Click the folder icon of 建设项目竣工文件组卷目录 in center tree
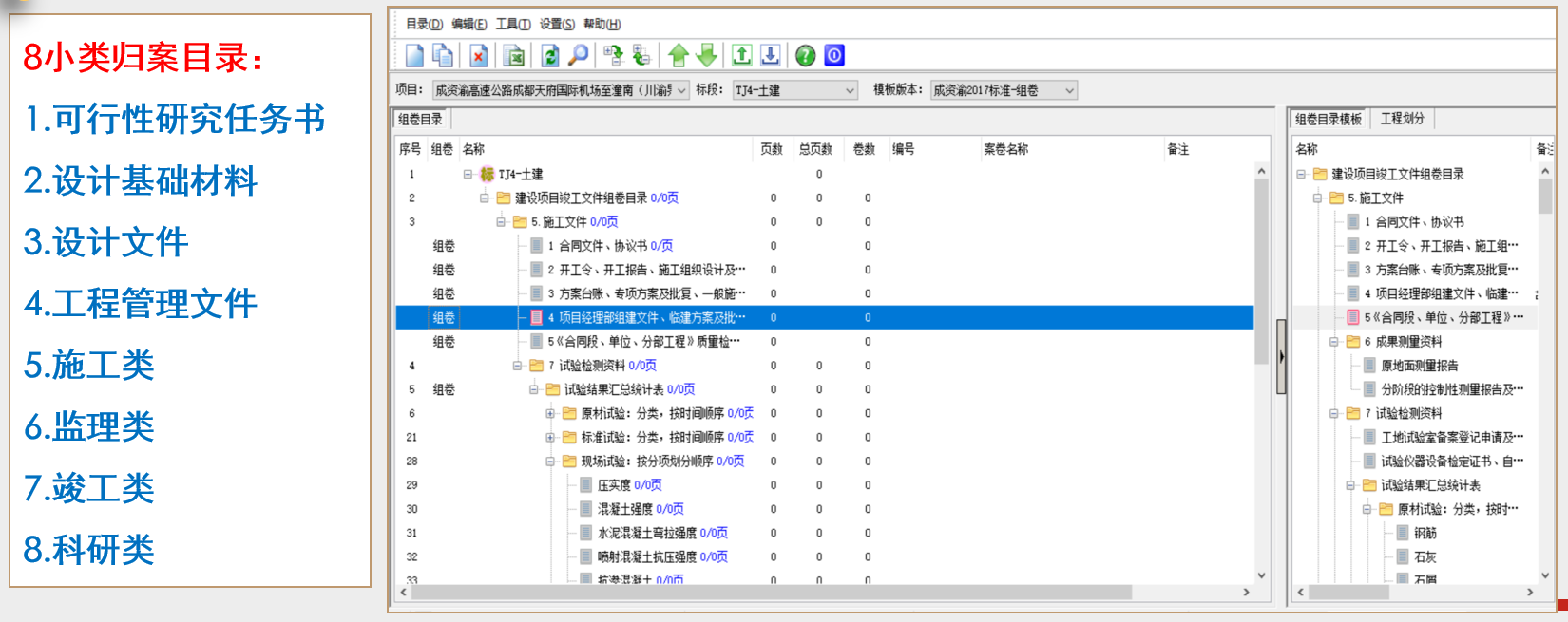This screenshot has height=622, width=1568. point(504,198)
